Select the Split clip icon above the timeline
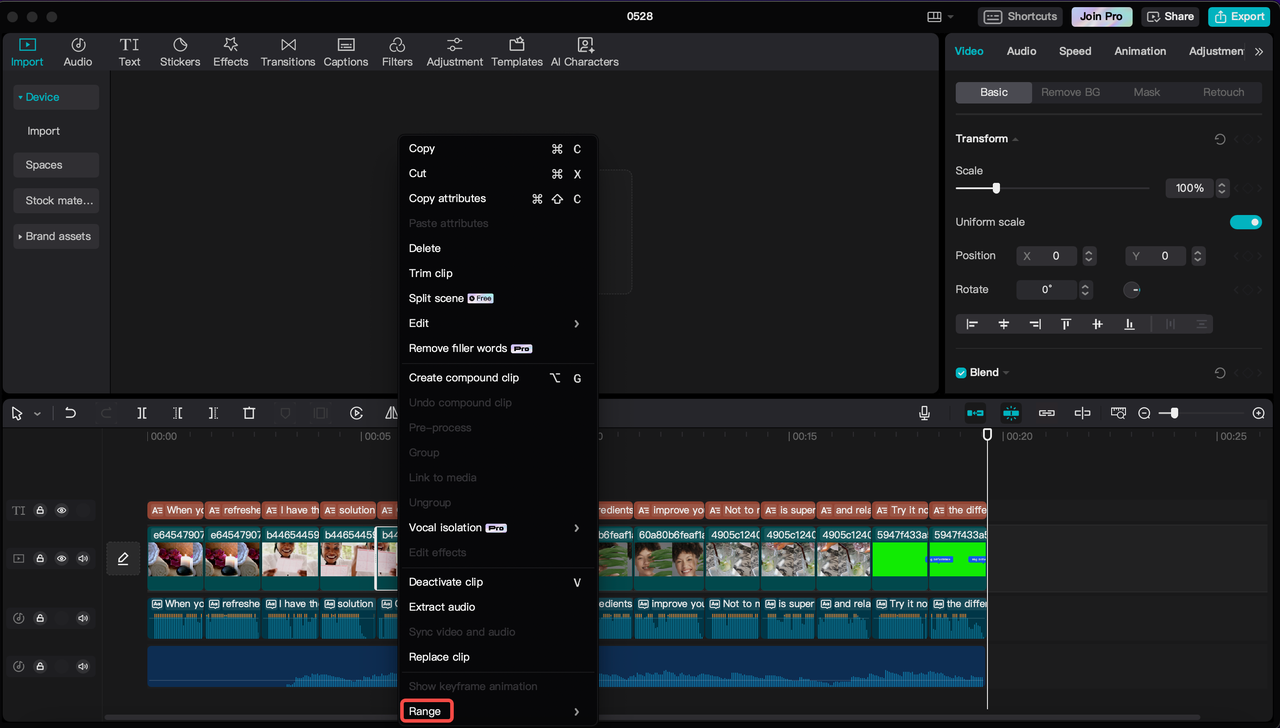Viewport: 1280px width, 728px height. 141,412
